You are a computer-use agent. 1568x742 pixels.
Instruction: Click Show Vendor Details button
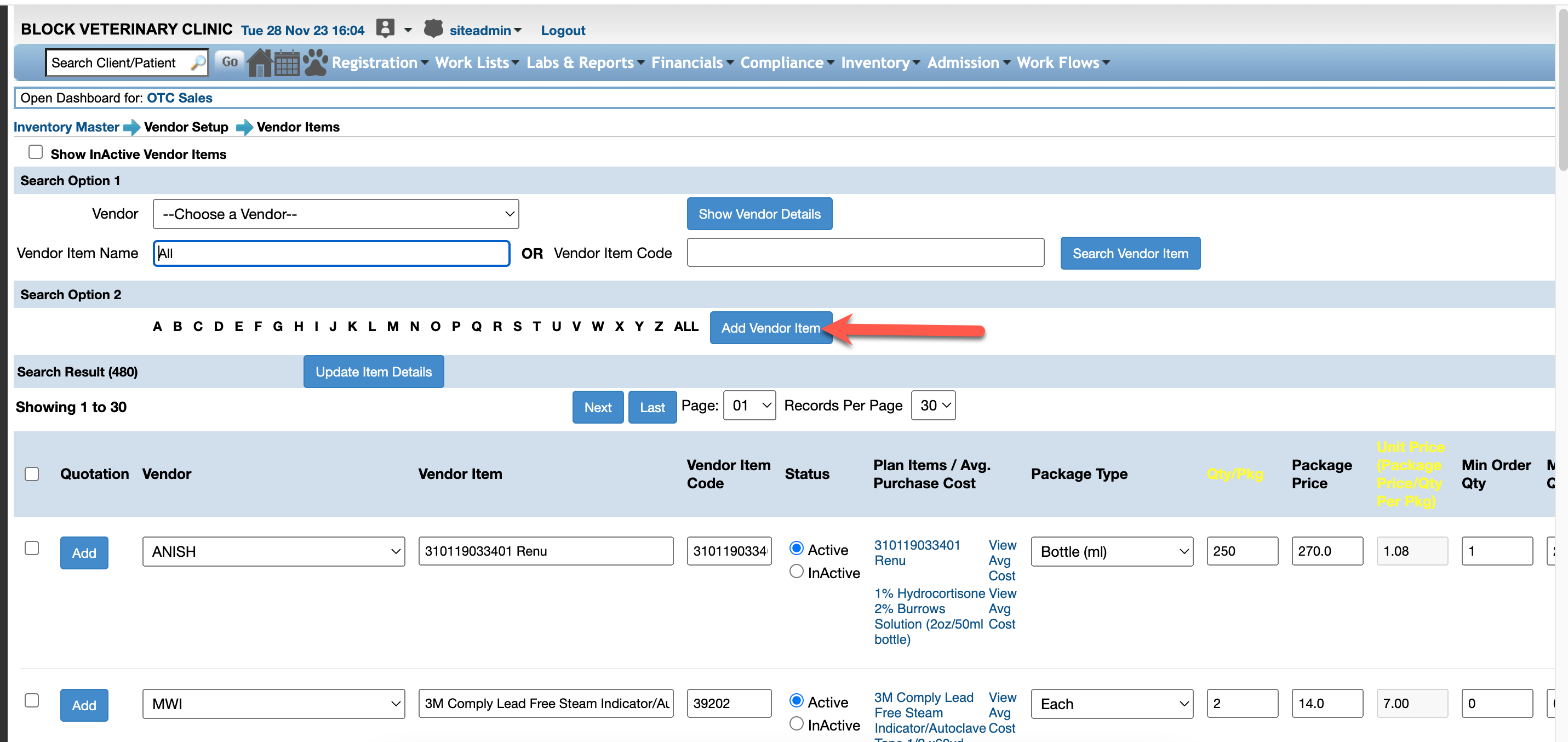pos(759,214)
